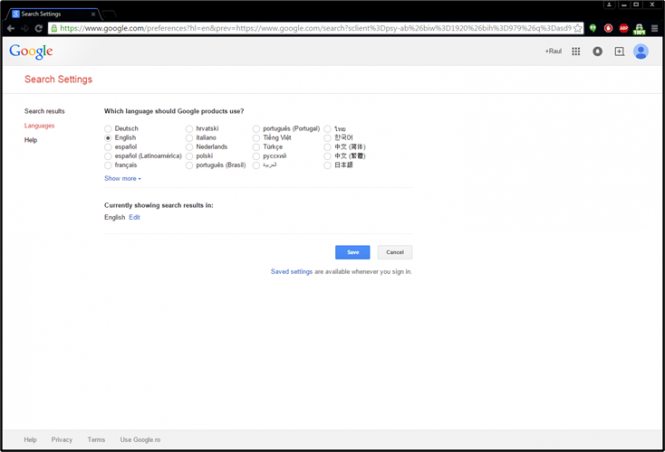Open the Saved settings link

pyautogui.click(x=292, y=271)
